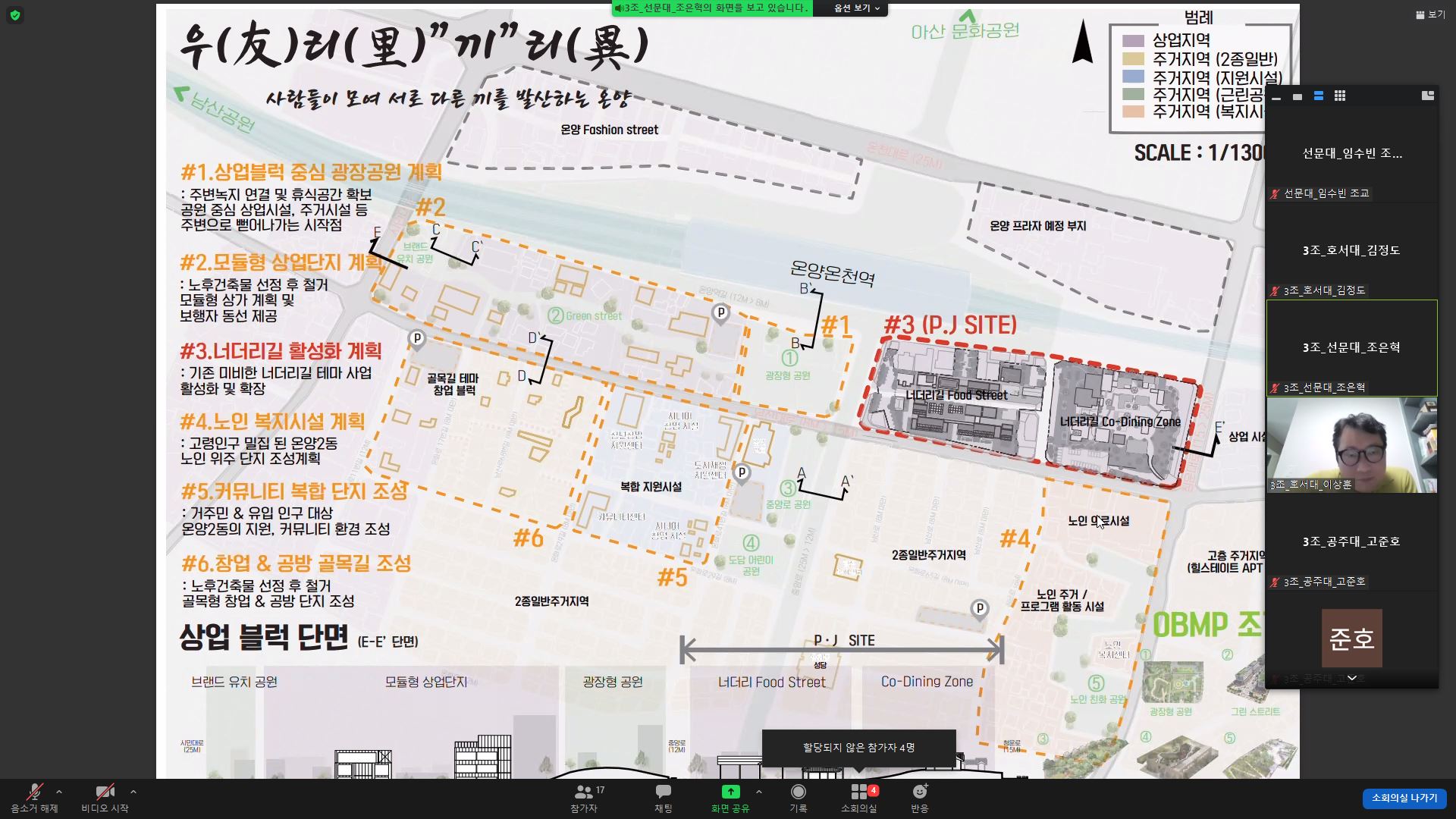
Task: Unmute microphone (음소거 해제)
Action: tap(34, 798)
